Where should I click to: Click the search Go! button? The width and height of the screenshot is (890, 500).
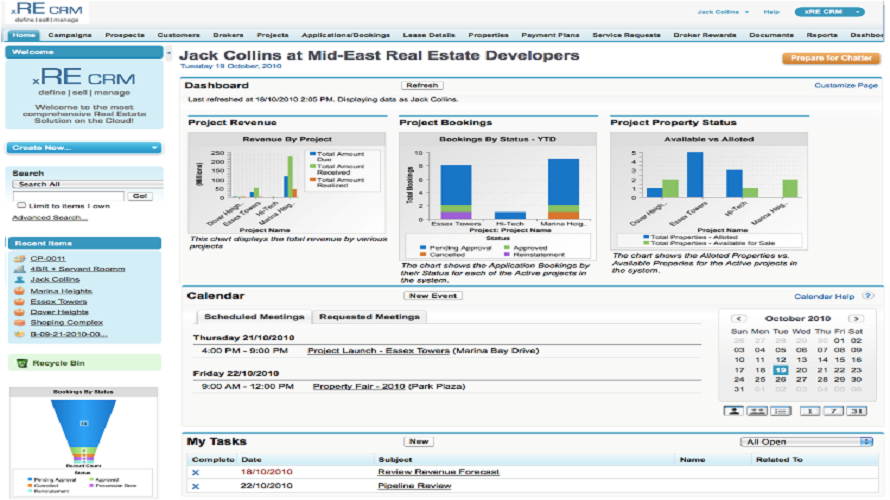(140, 196)
